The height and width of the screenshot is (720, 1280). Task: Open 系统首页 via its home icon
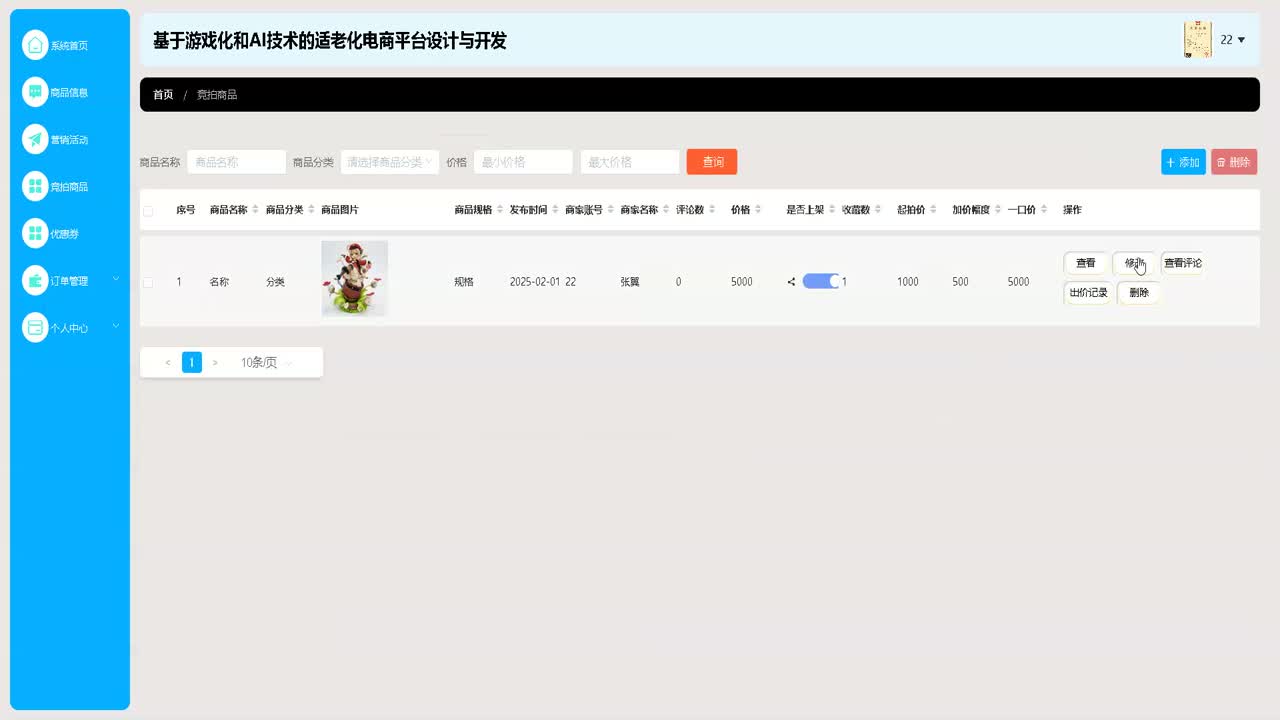[35, 45]
